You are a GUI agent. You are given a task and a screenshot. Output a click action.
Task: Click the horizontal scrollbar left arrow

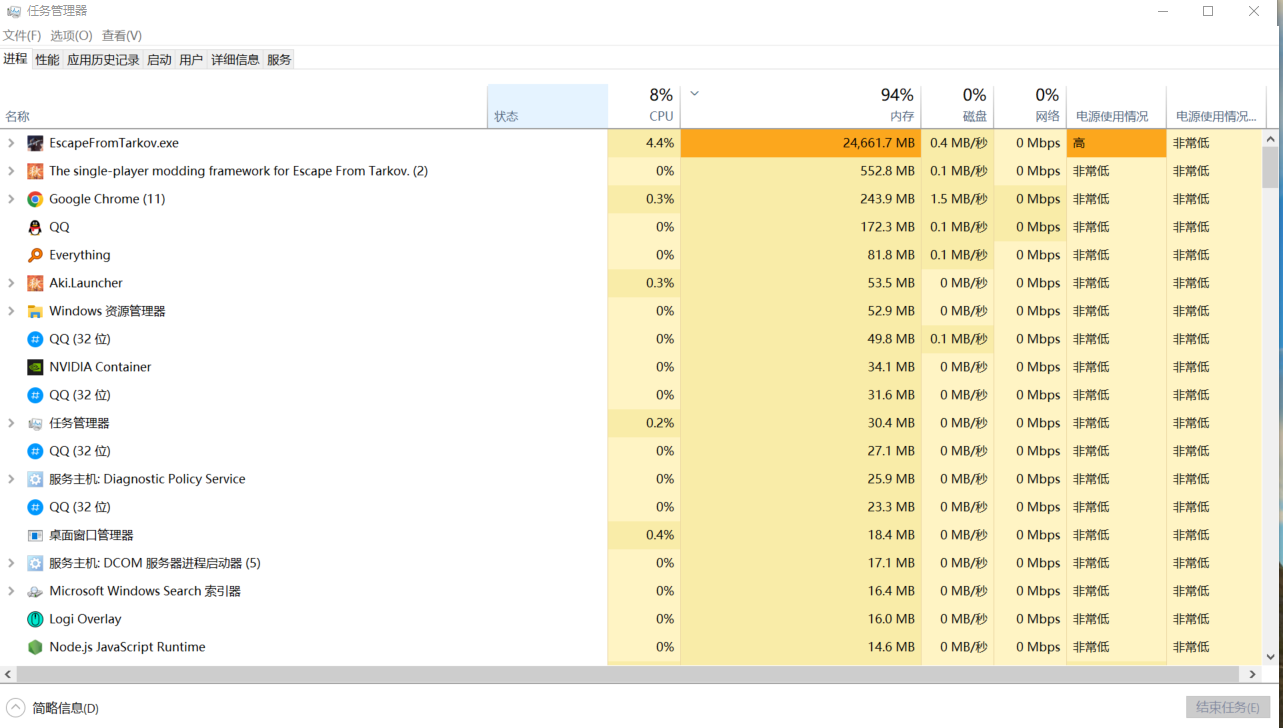(x=8, y=675)
